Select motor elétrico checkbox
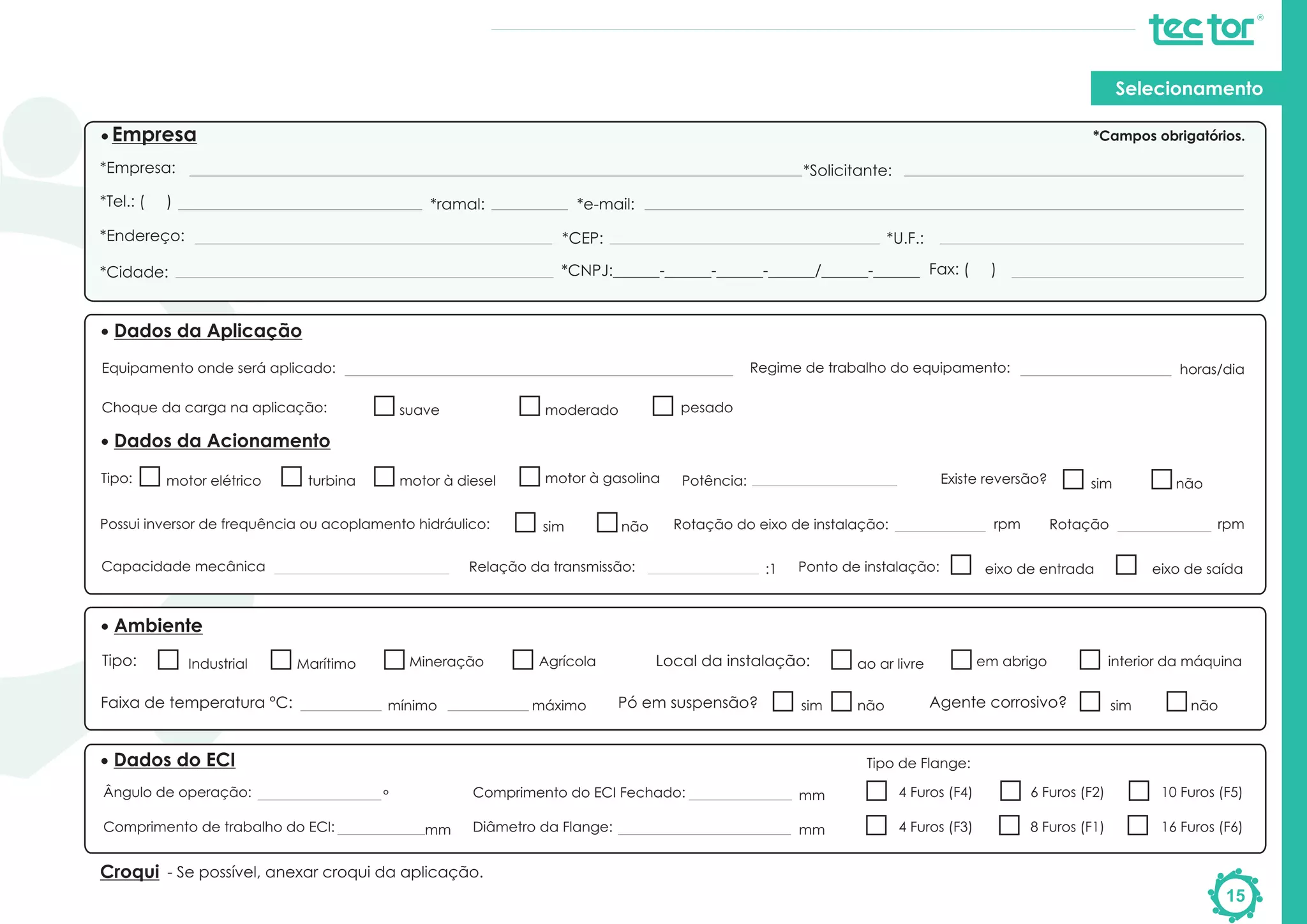The width and height of the screenshot is (1307, 924). (x=150, y=477)
